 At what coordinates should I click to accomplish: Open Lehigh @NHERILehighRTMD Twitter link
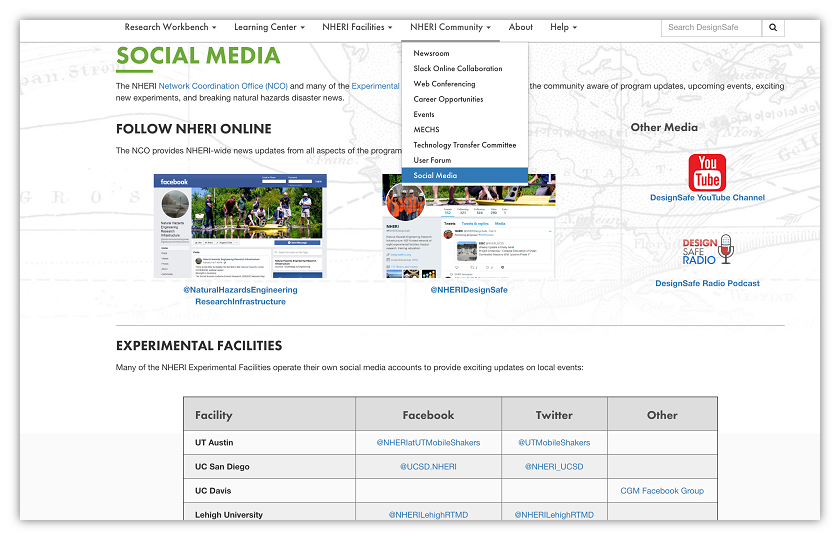pyautogui.click(x=554, y=515)
